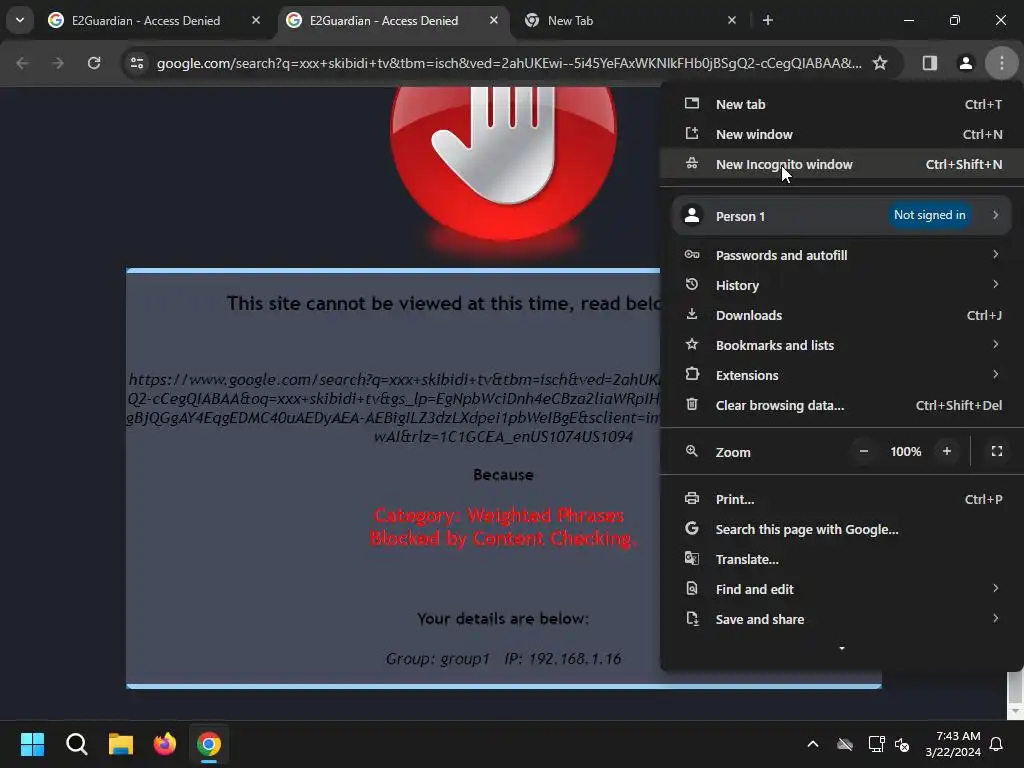Click the menu scroll-down arrow

click(842, 648)
